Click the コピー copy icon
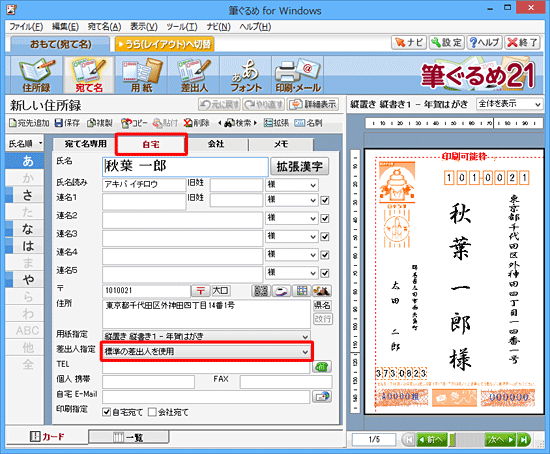The height and width of the screenshot is (454, 550). 134,123
